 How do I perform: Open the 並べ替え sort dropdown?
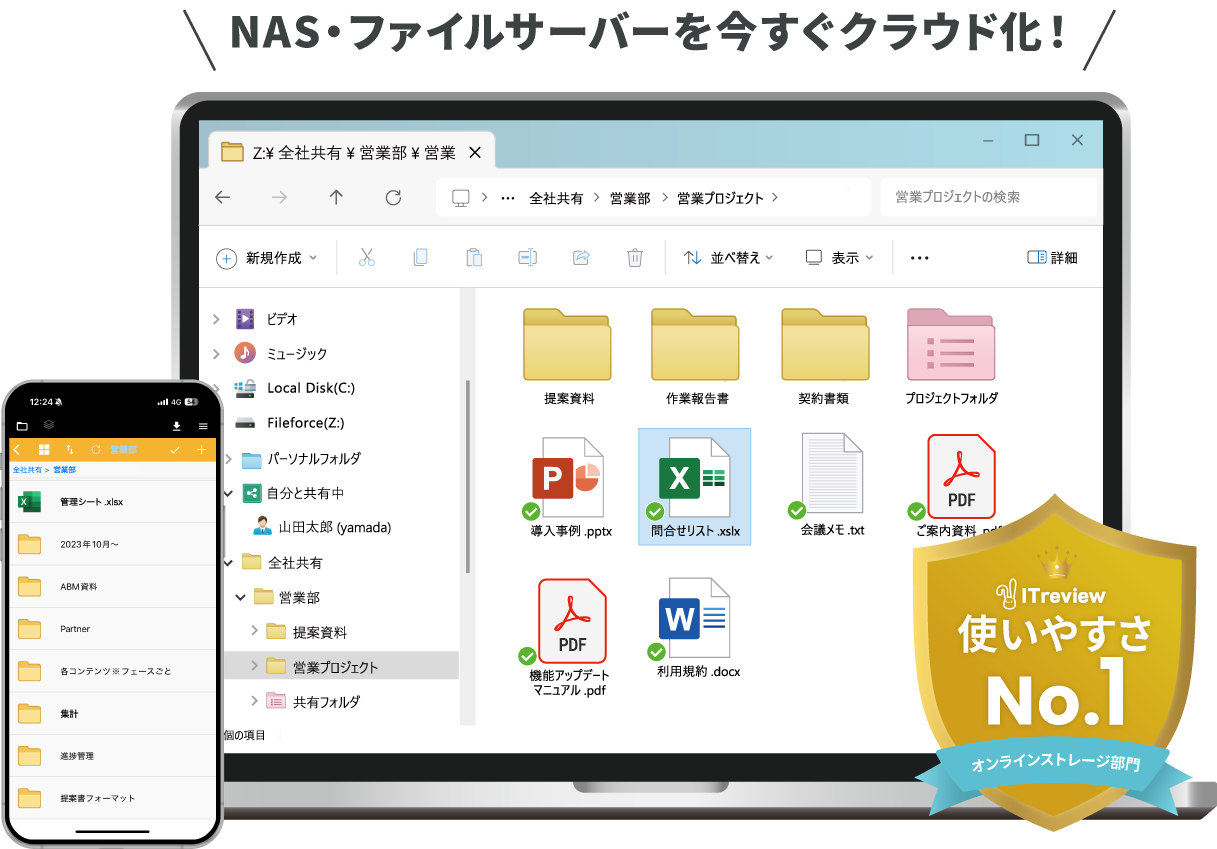pos(729,258)
